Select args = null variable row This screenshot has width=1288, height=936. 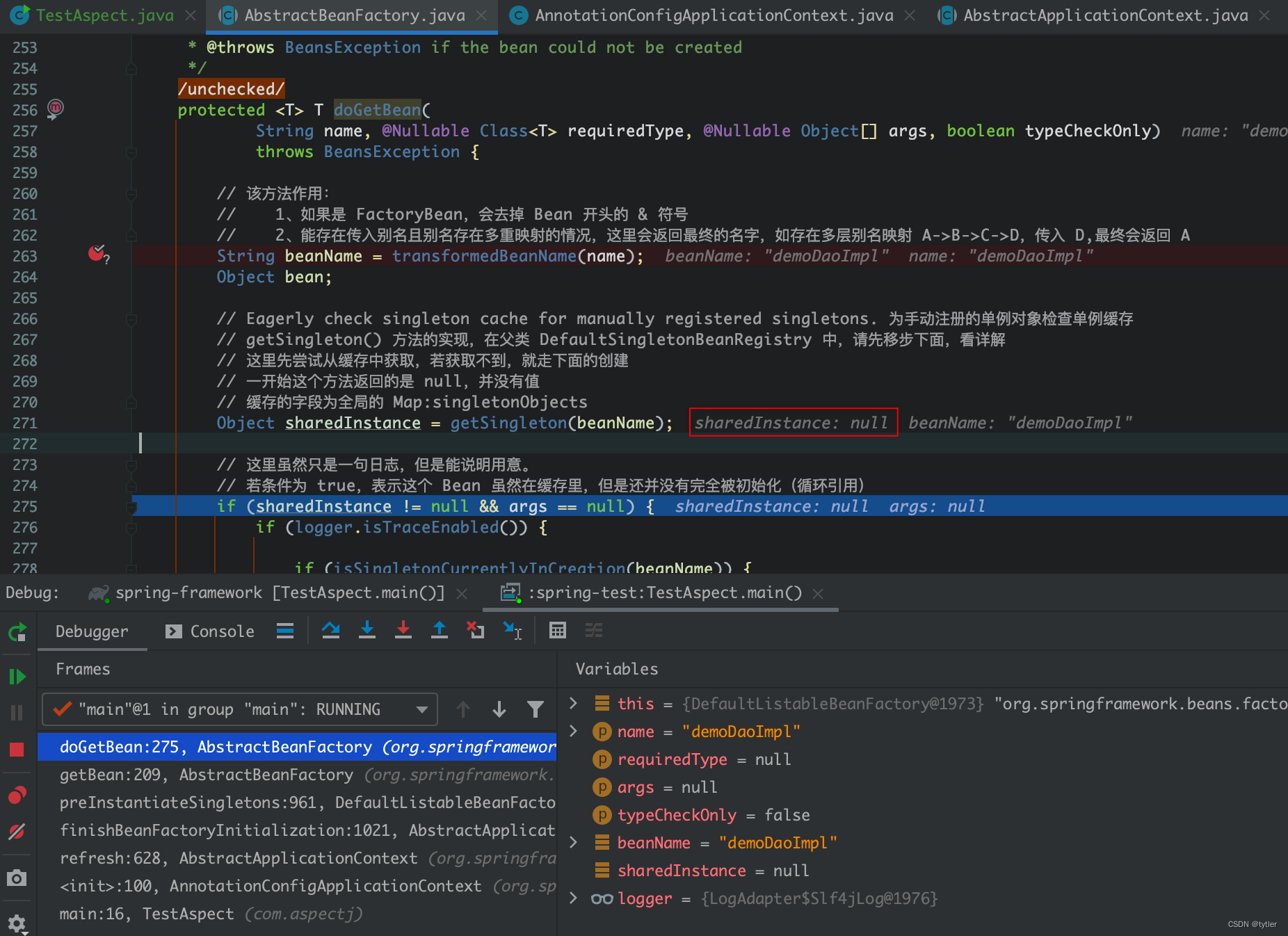[x=922, y=787]
